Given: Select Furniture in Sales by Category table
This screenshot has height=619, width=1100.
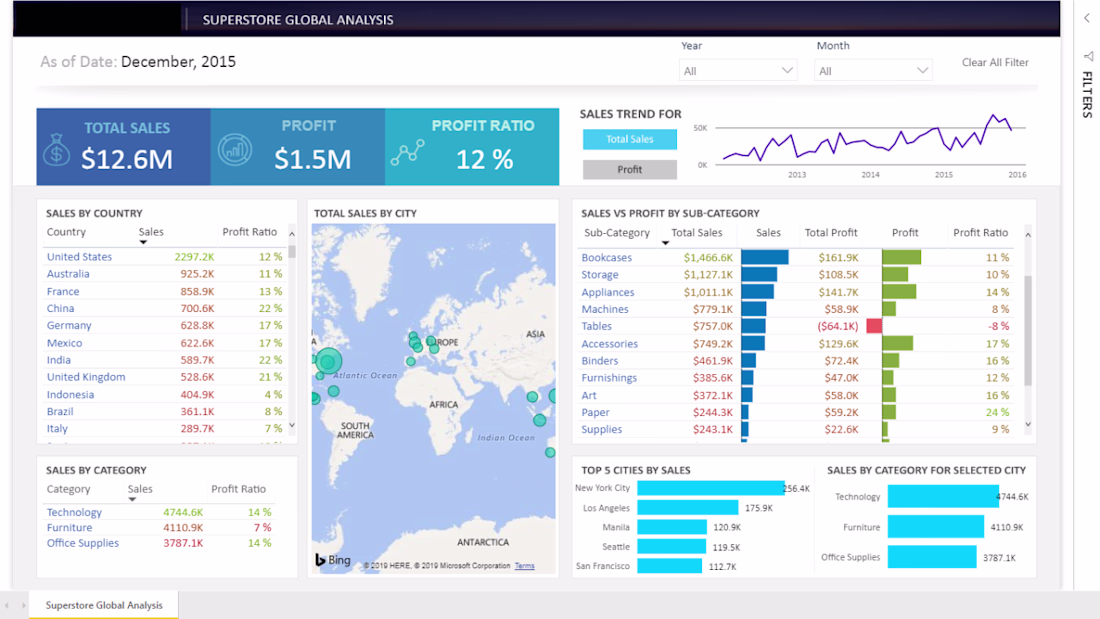Looking at the screenshot, I should 159,528.
